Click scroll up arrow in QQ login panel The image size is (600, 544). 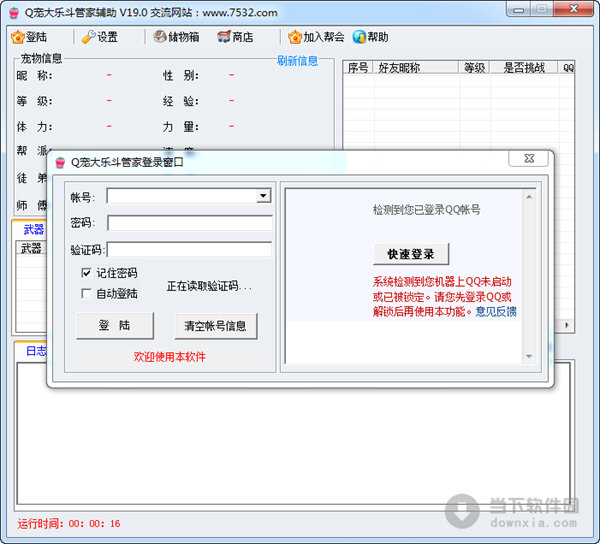[x=529, y=197]
